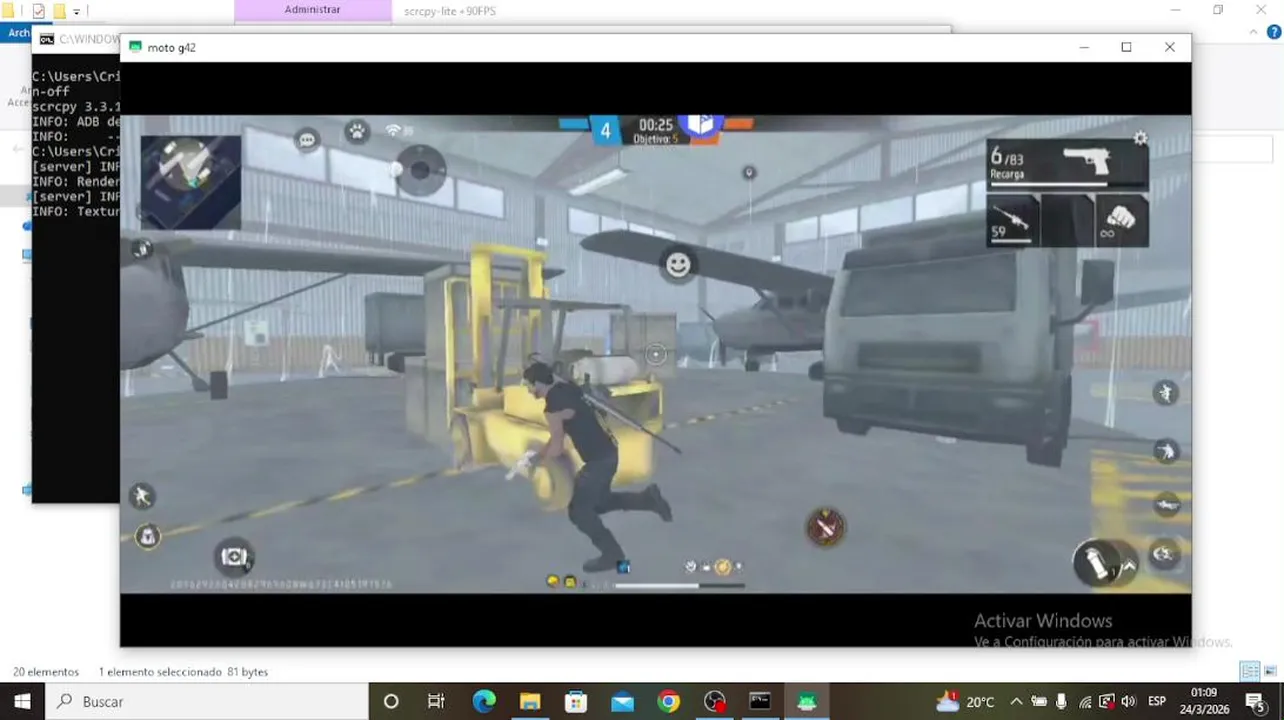This screenshot has width=1284, height=720.
Task: Select the fist melee slot
Action: [x=1121, y=220]
